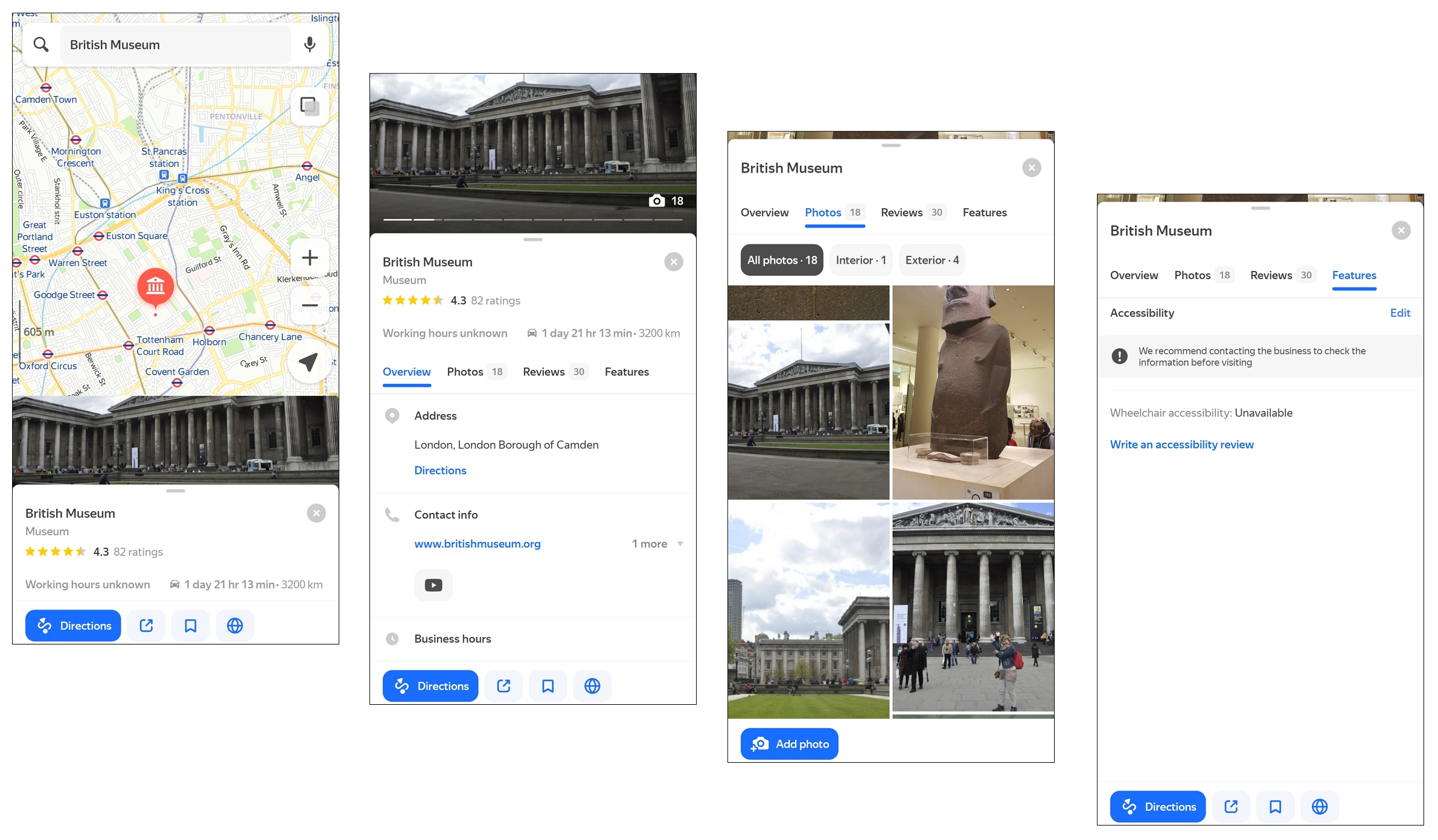The height and width of the screenshot is (840, 1438).
Task: Click the bookmark icon in Features panel
Action: (1275, 807)
